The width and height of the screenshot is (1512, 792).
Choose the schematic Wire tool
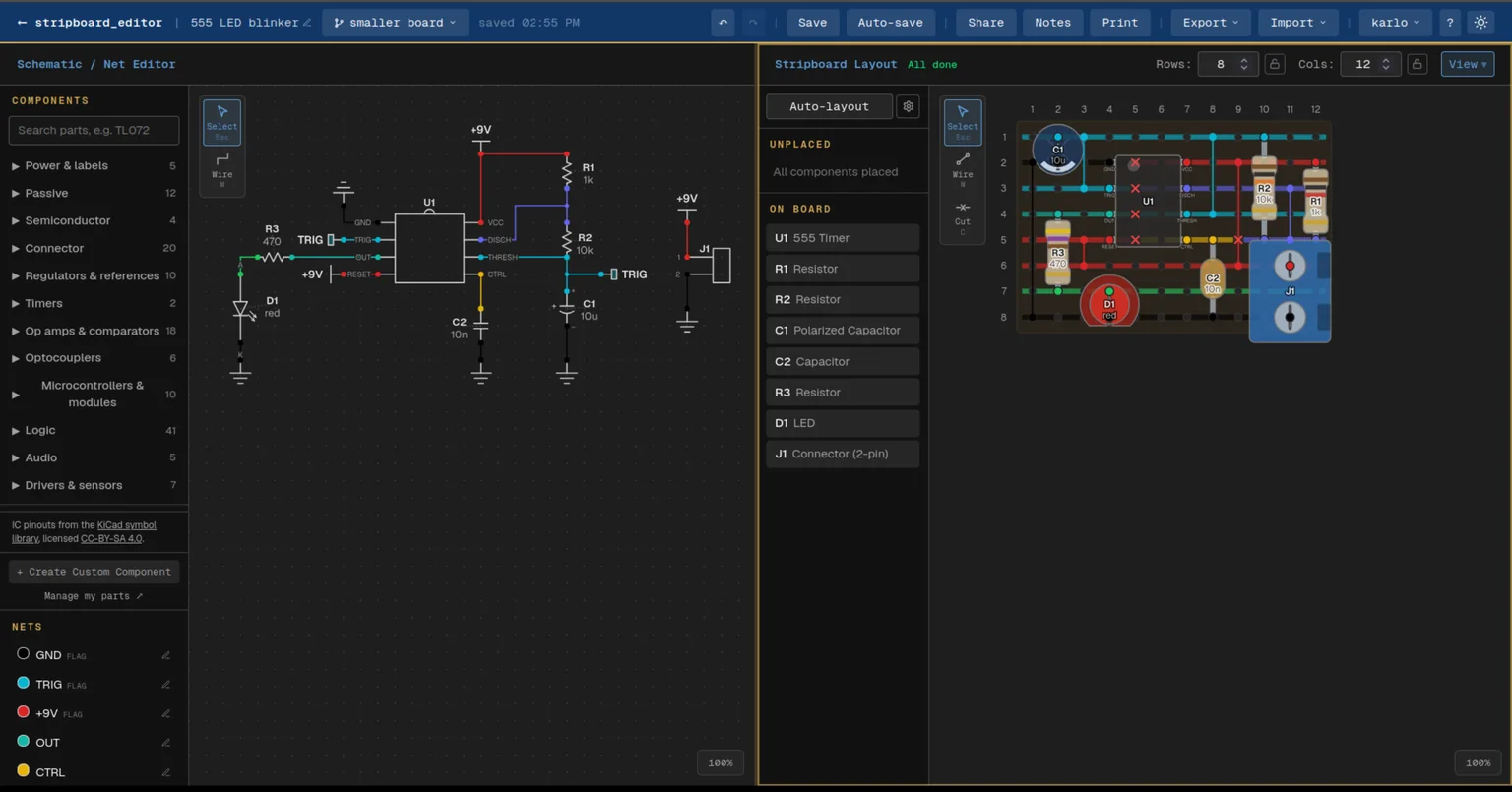point(222,169)
